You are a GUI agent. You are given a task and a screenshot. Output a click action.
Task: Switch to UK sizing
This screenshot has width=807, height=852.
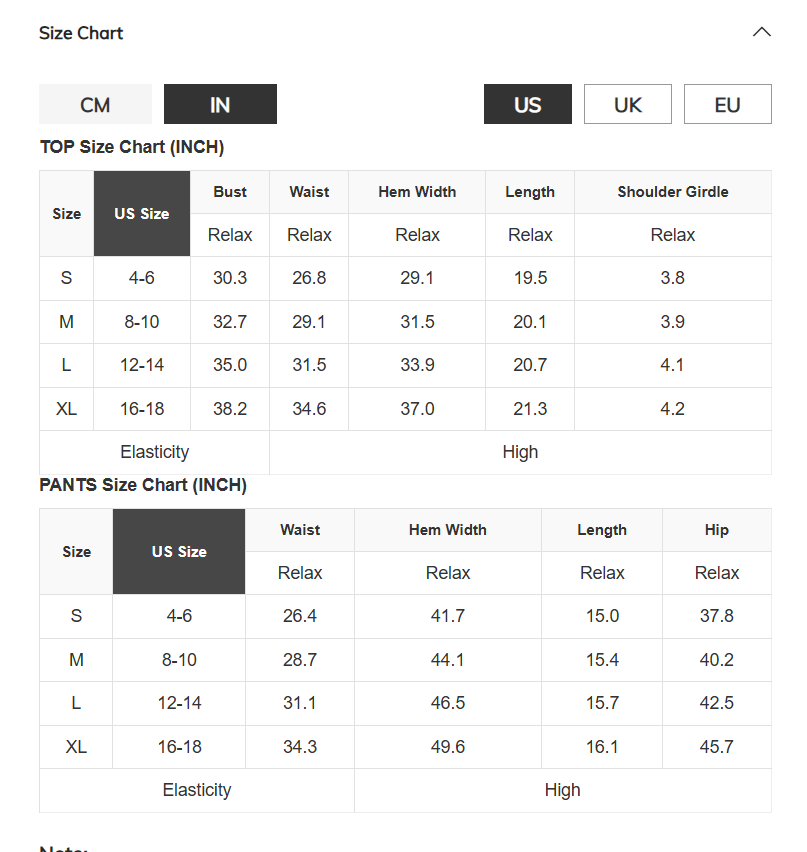628,104
